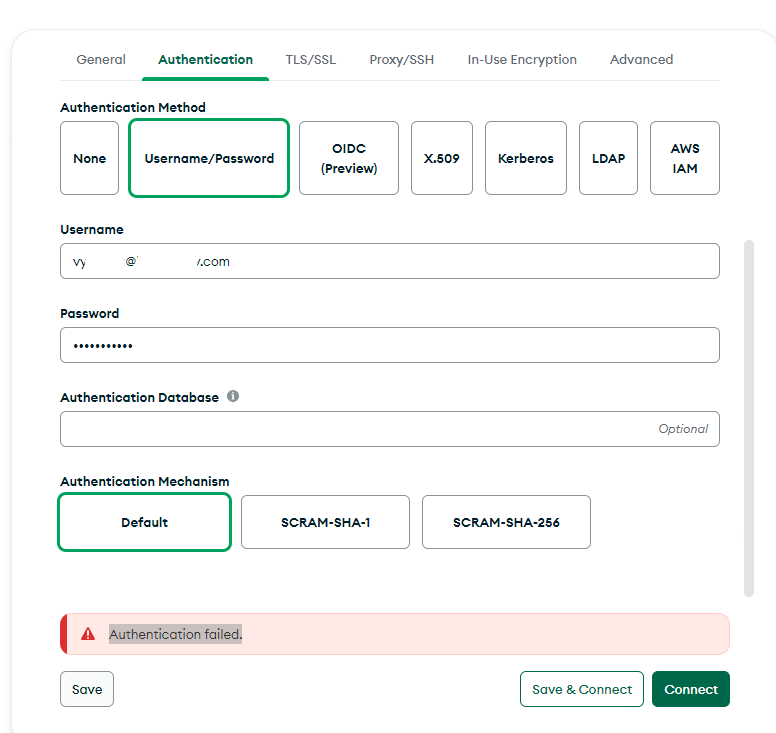776x733 pixels.
Task: Choose Kerberos authentication method
Action: point(526,158)
